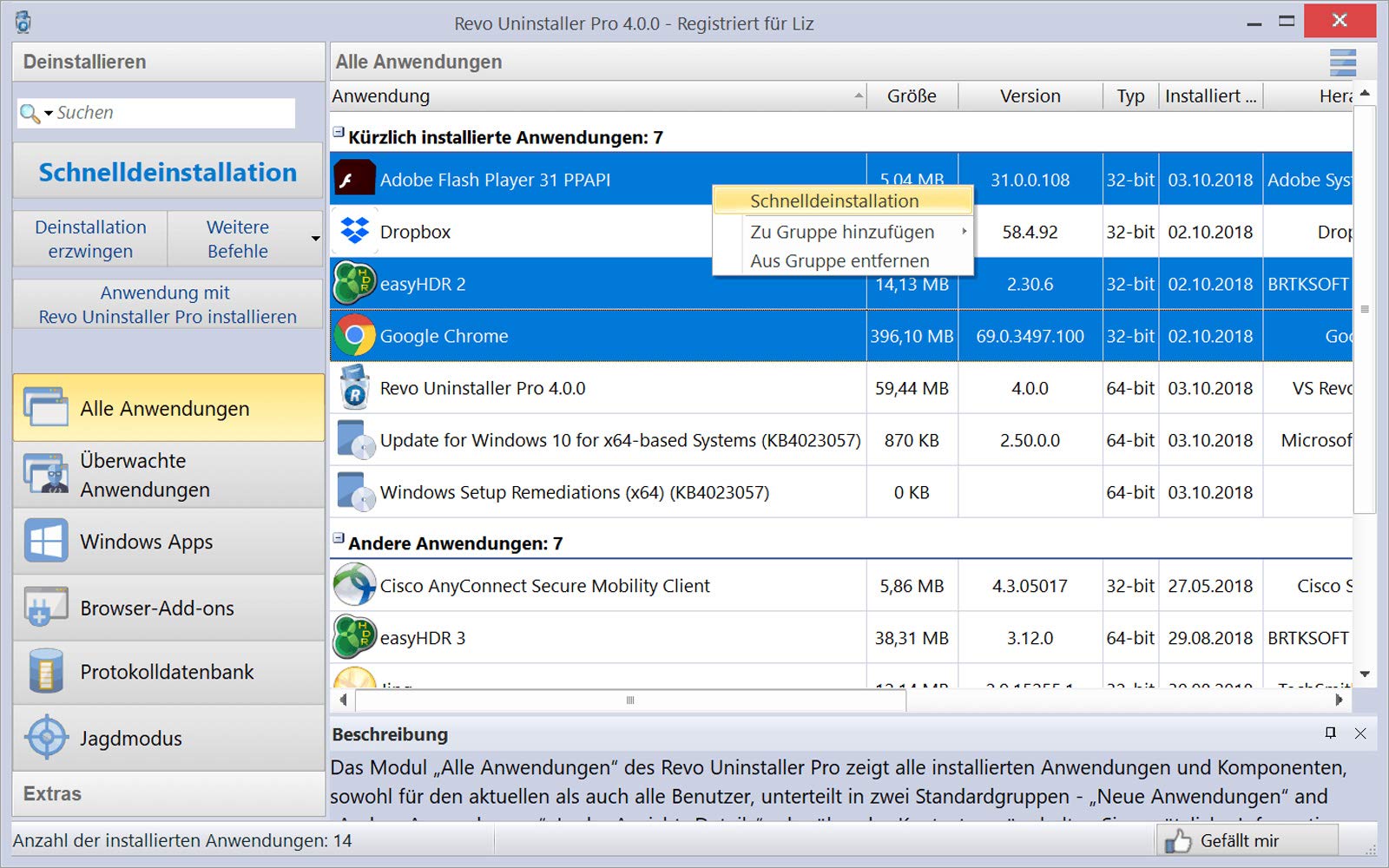The image size is (1389, 868).
Task: Click the Revo Uninstaller title bar app icon
Action: click(23, 23)
